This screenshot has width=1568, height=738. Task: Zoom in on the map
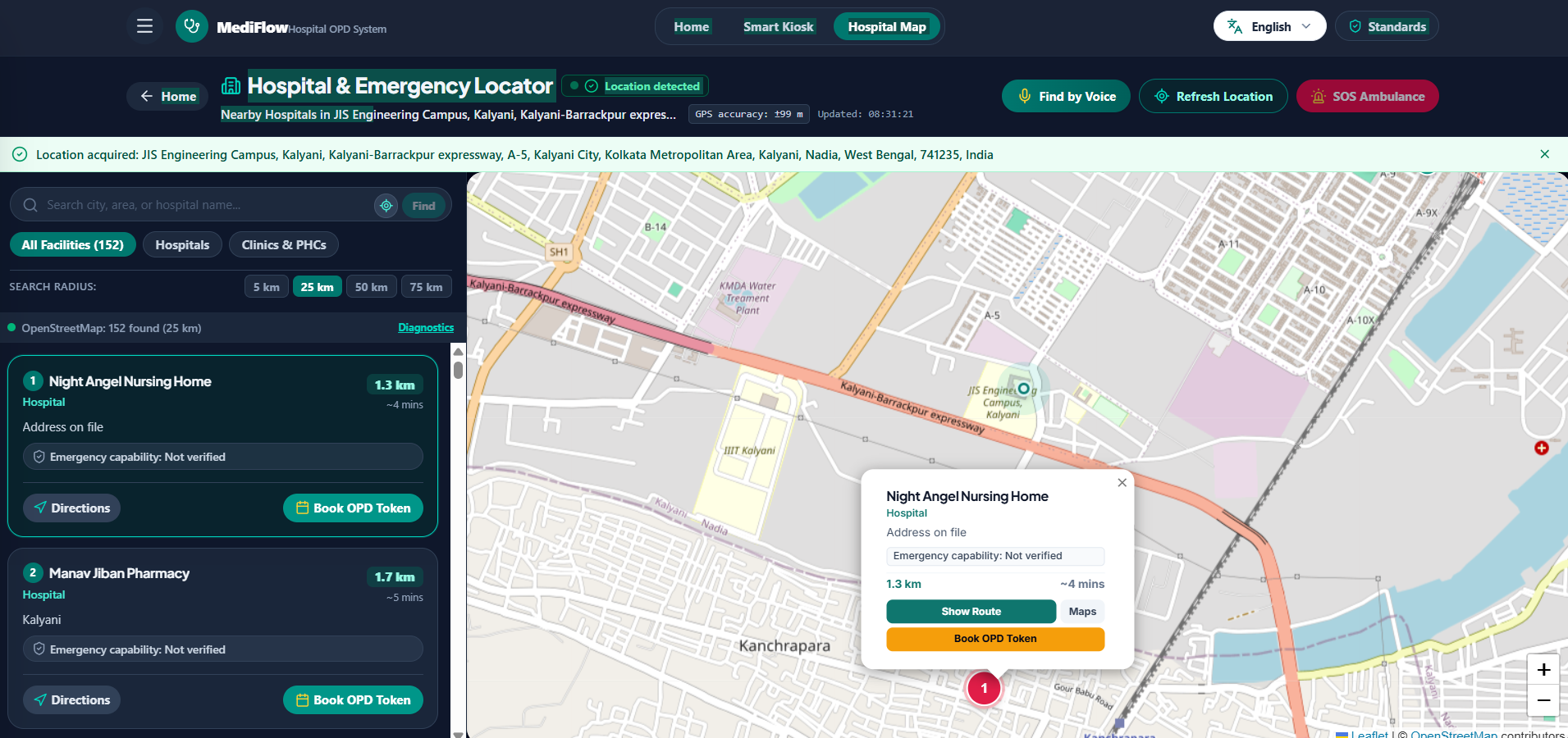pyautogui.click(x=1543, y=670)
